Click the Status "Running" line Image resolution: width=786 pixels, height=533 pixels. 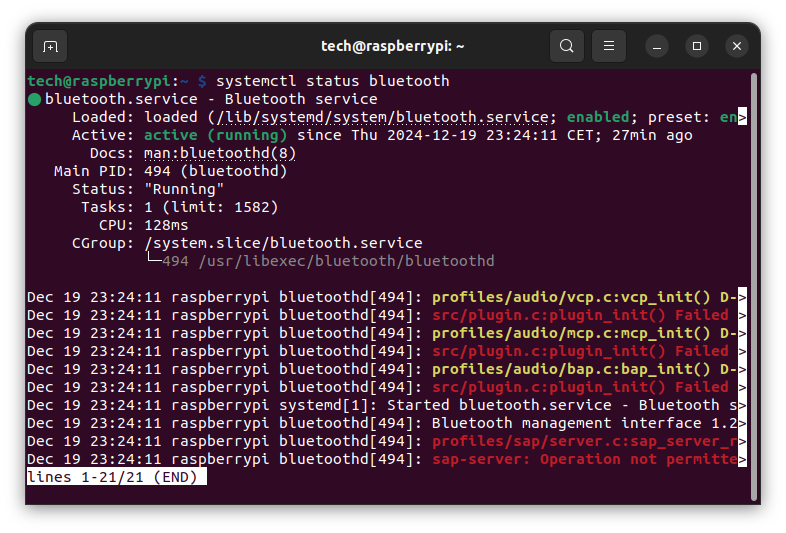[x=148, y=190]
